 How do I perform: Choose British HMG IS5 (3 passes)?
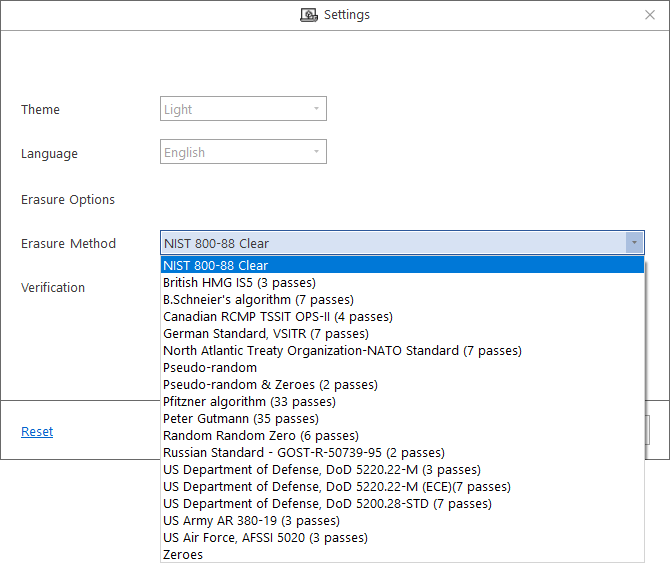tap(403, 282)
